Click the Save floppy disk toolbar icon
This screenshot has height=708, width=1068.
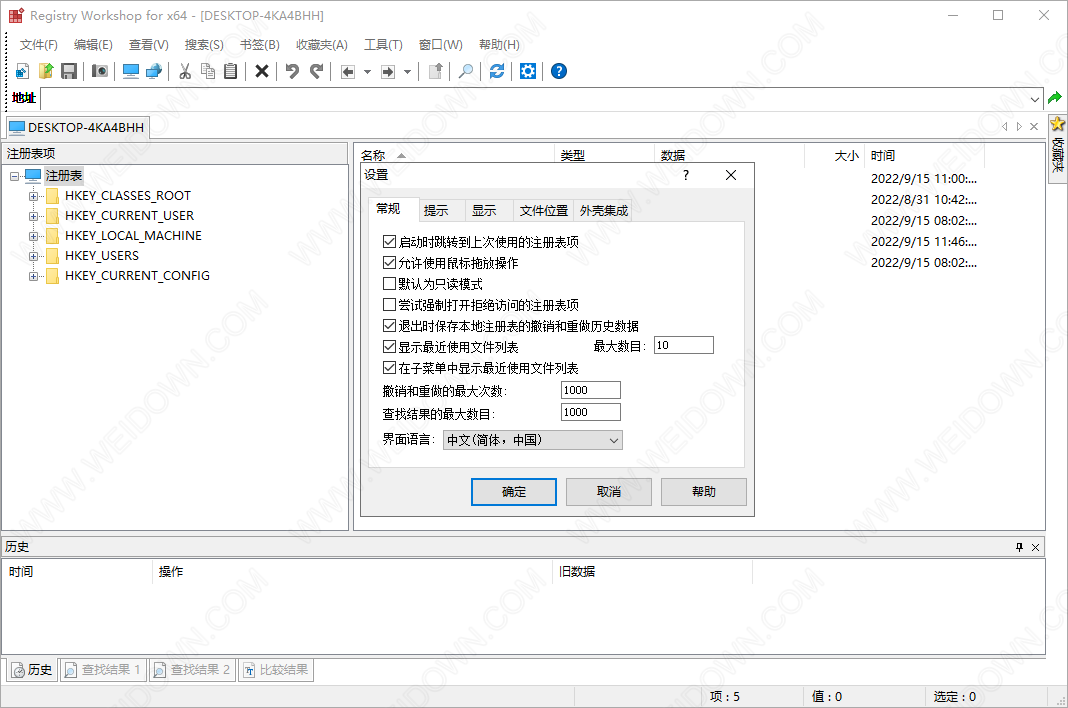69,71
